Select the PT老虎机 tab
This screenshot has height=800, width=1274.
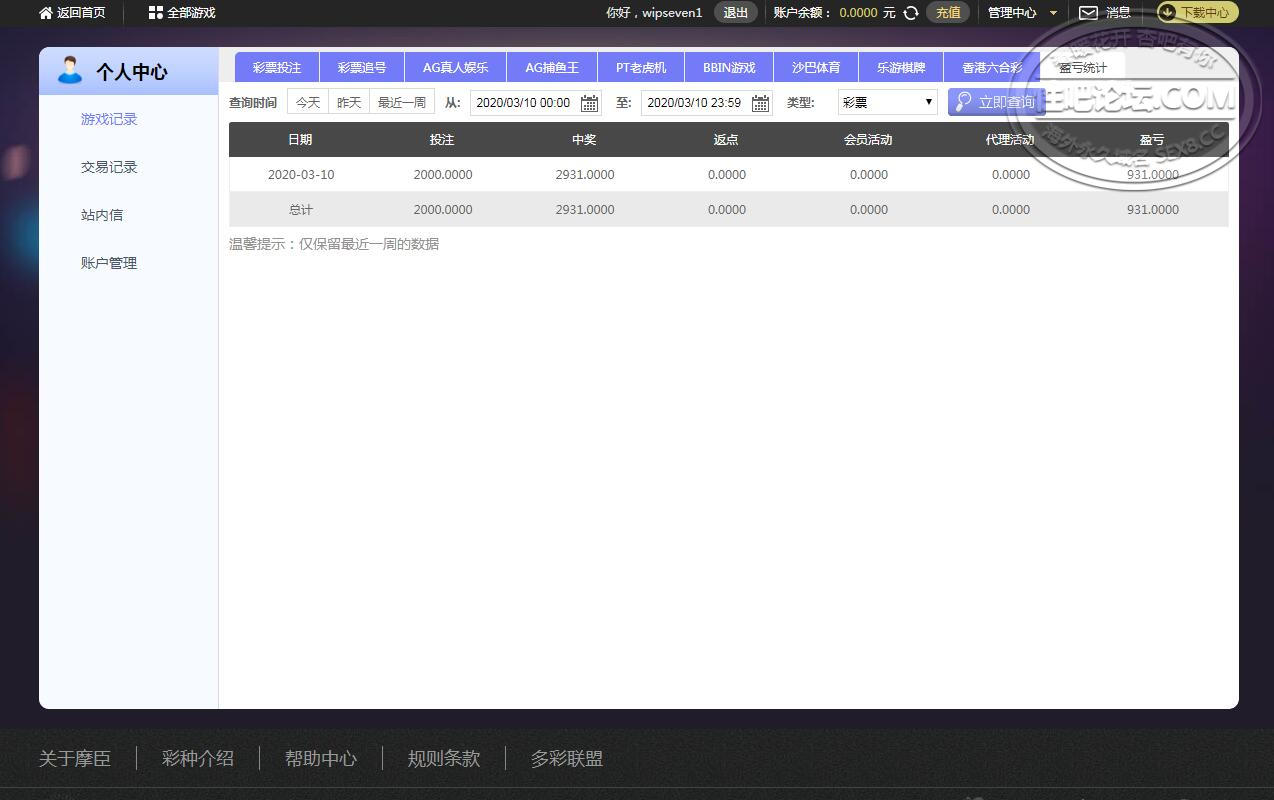tap(641, 67)
